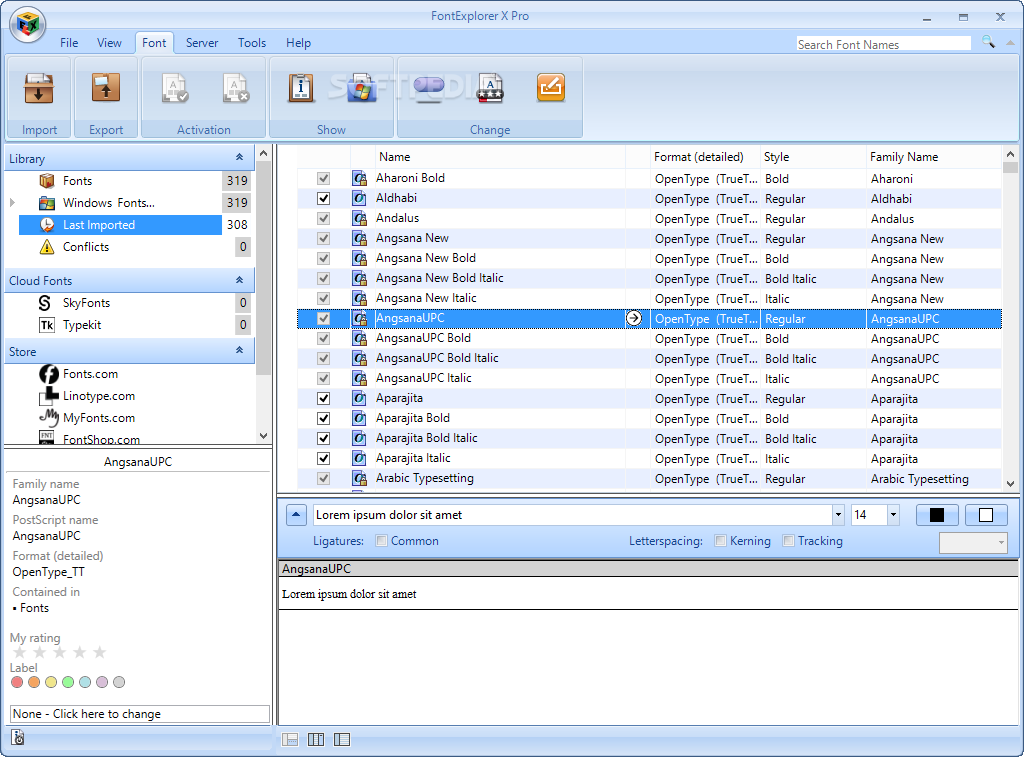Collapse the Library section
The image size is (1024, 757).
[x=240, y=157]
